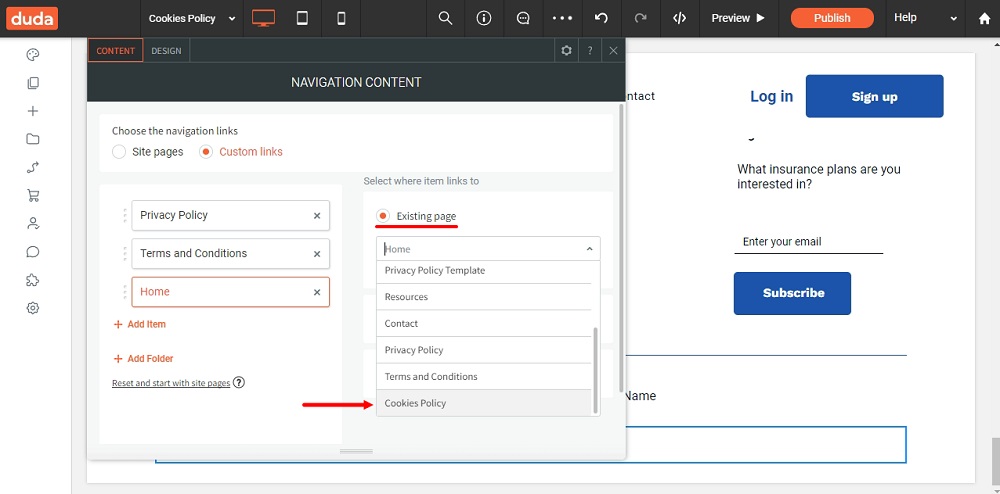The height and width of the screenshot is (494, 1000).
Task: Grab the panel resize handle at bottom
Action: [356, 451]
